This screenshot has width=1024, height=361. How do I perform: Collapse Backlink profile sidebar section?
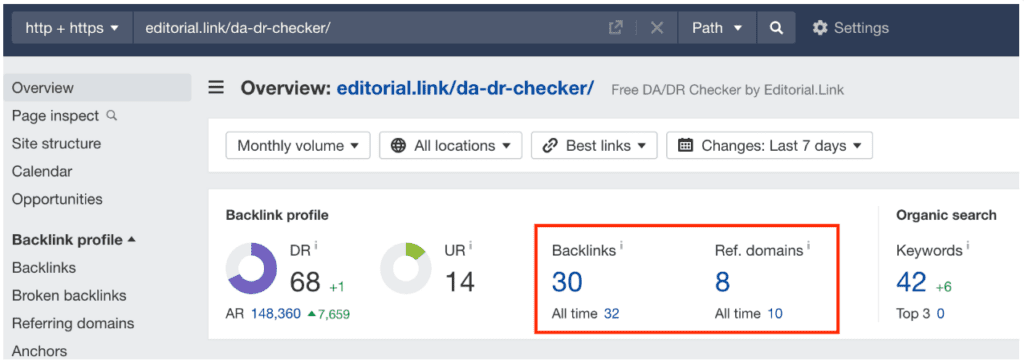click(x=74, y=240)
